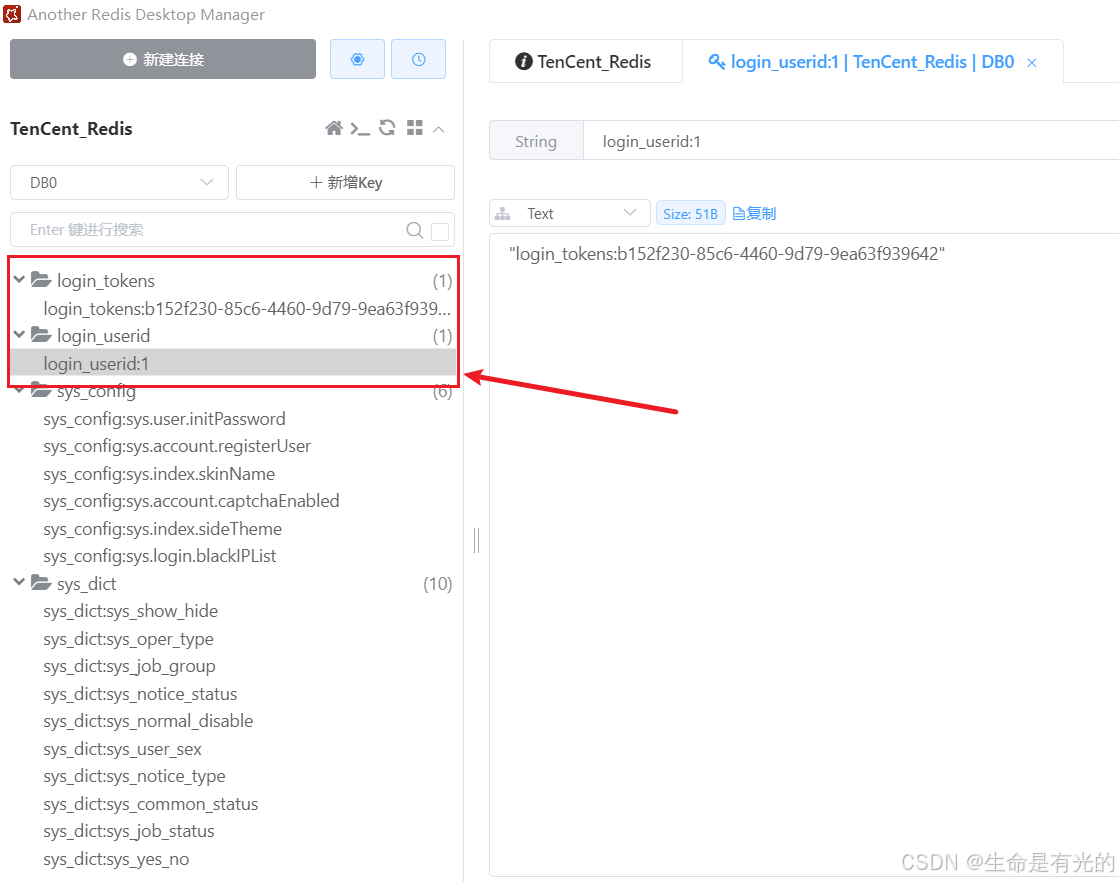Click the login_userid folder icon

click(41, 335)
